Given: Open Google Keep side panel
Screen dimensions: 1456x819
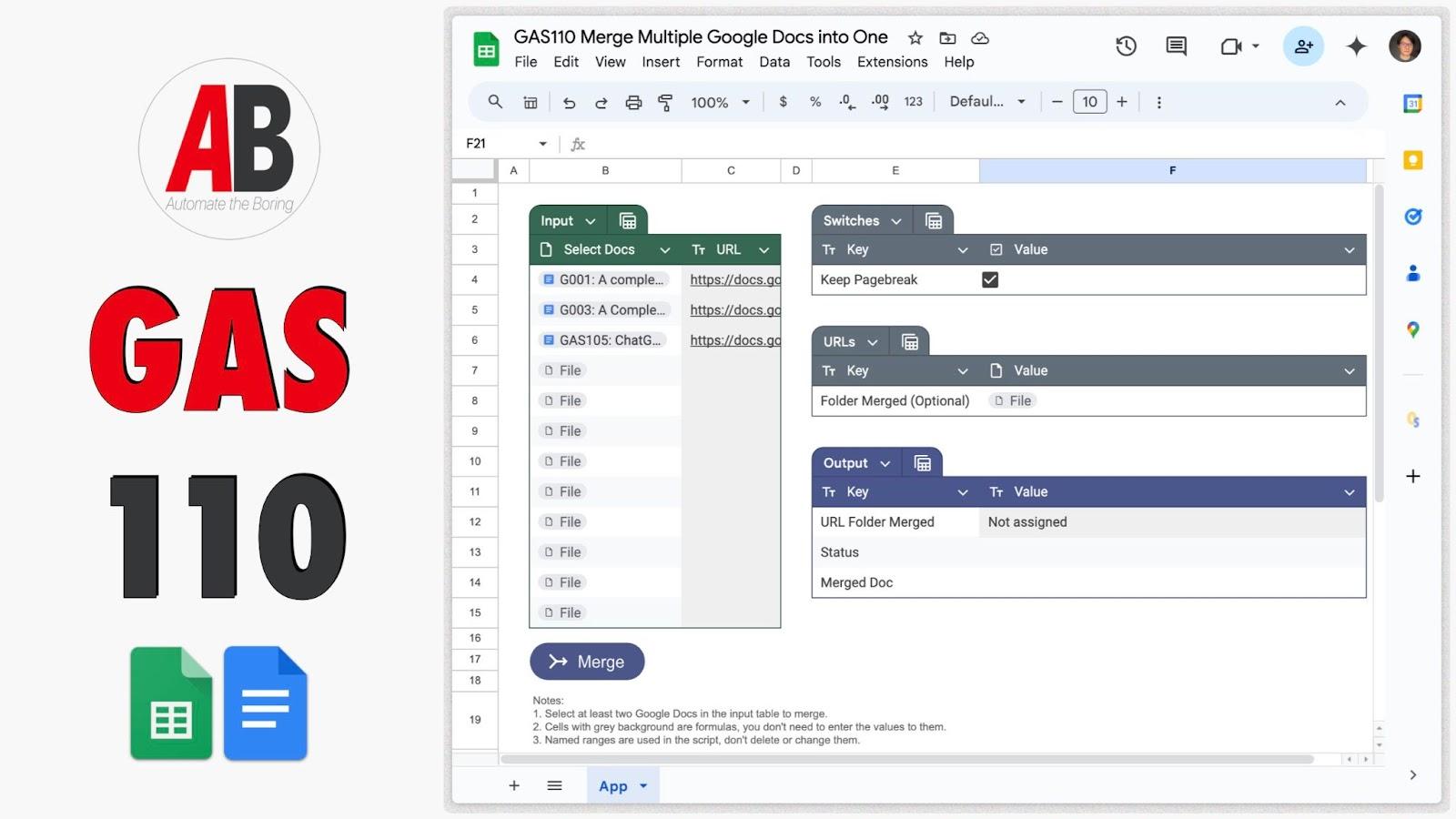Looking at the screenshot, I should 1412,160.
